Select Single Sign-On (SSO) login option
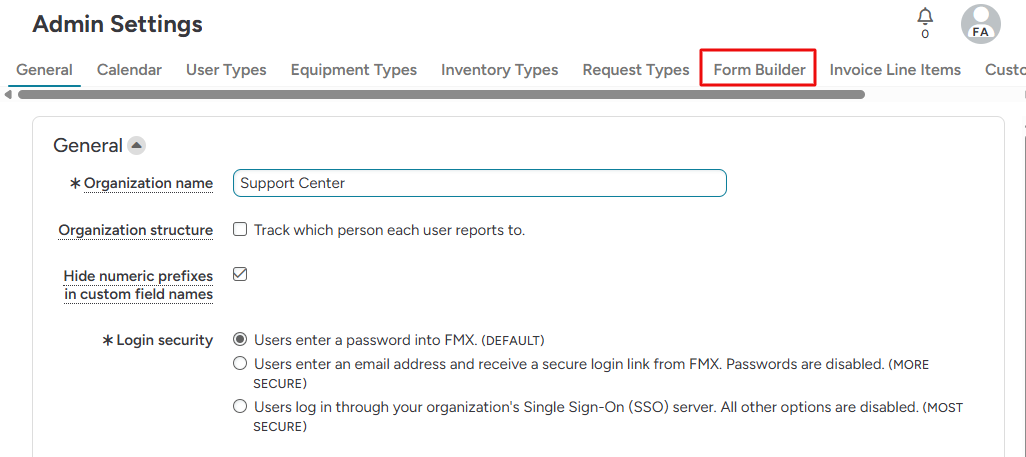Viewport: 1026px width, 457px height. [x=240, y=407]
